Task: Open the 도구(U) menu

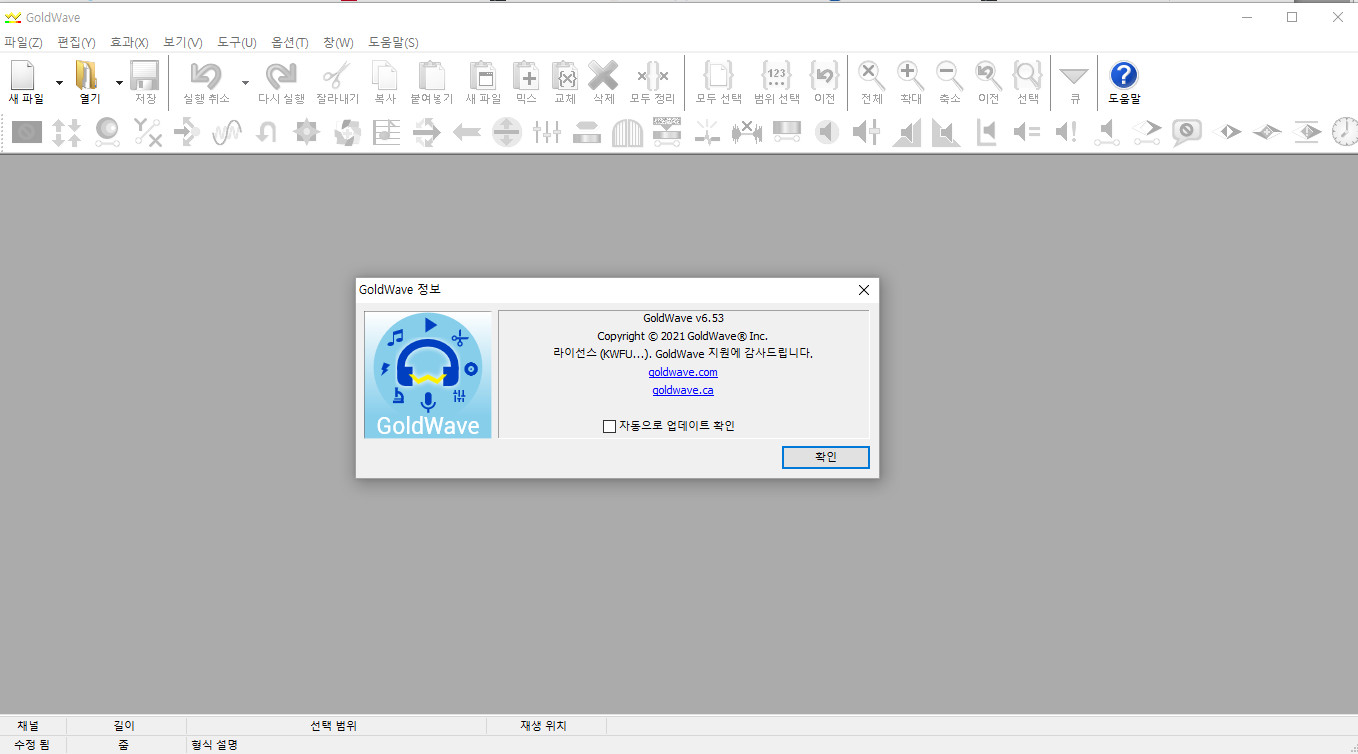Action: [237, 42]
